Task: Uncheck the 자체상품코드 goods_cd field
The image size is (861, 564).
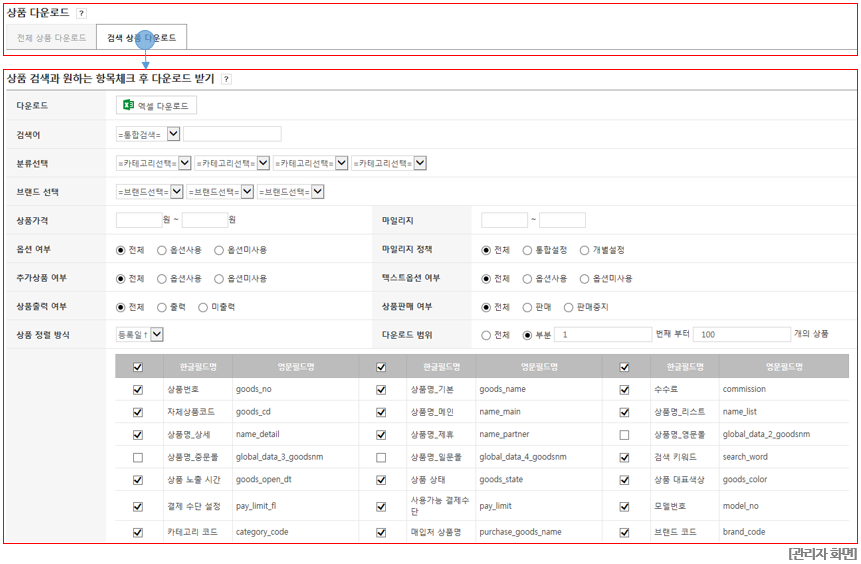Action: tap(138, 412)
